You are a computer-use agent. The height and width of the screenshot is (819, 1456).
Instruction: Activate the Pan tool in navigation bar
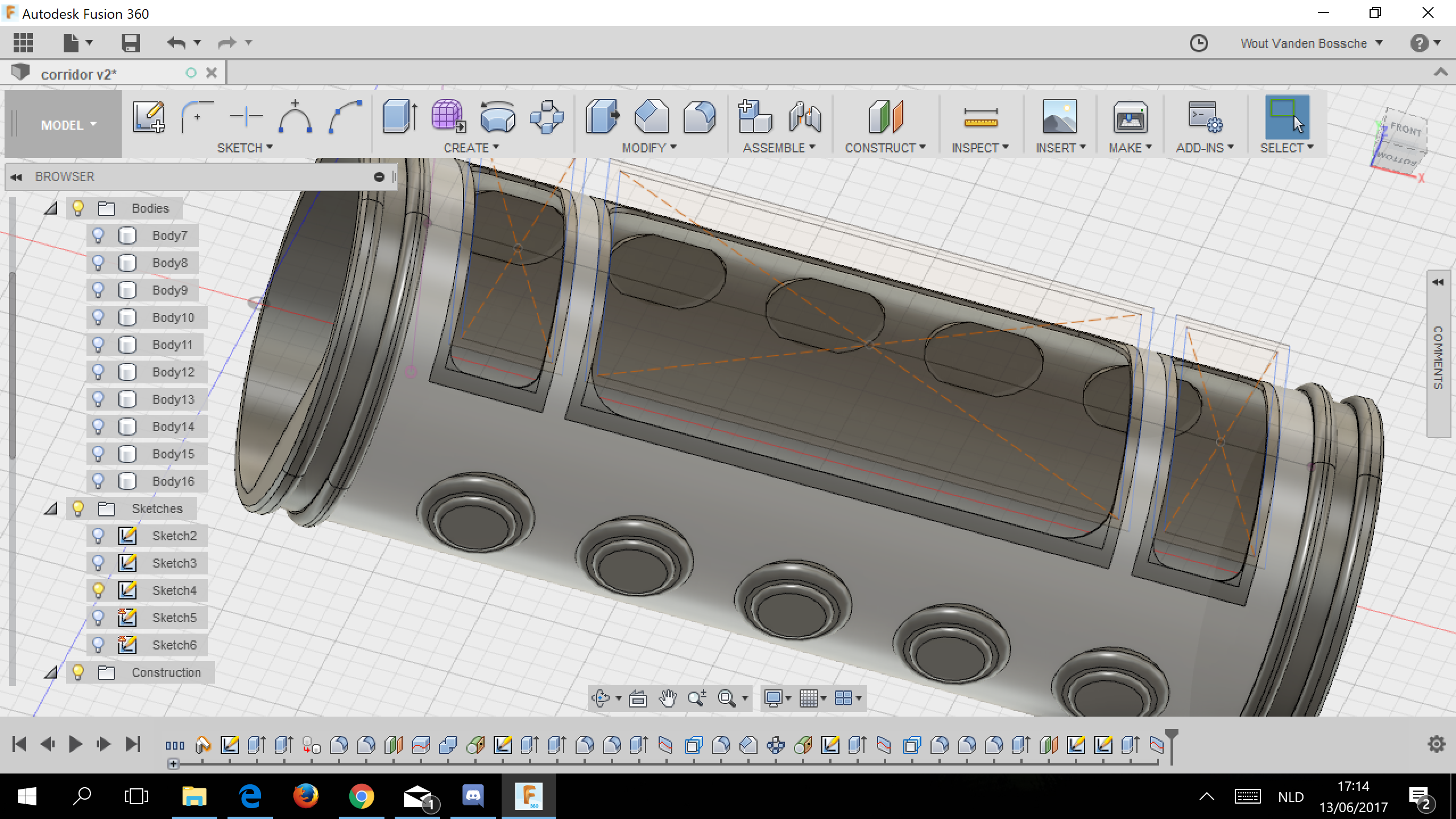(x=668, y=698)
